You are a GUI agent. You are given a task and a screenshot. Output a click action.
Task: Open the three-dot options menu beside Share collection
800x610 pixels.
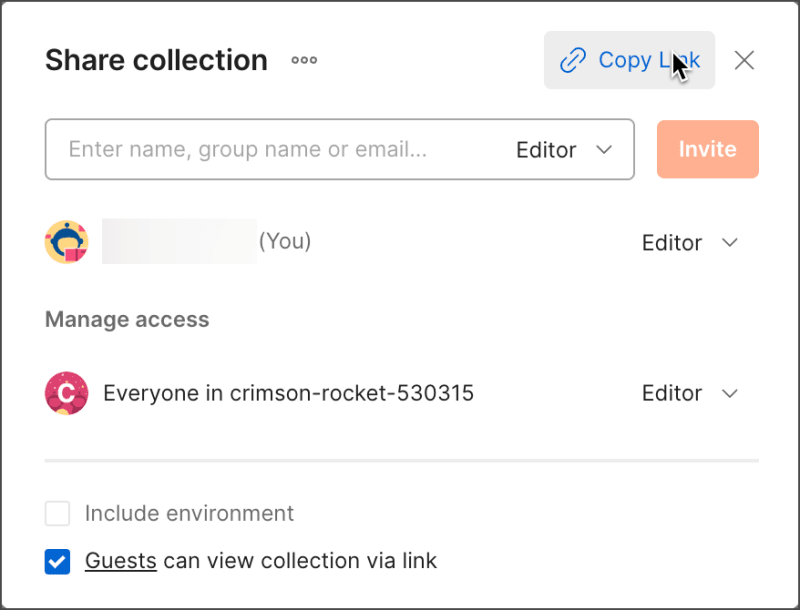[x=303, y=60]
